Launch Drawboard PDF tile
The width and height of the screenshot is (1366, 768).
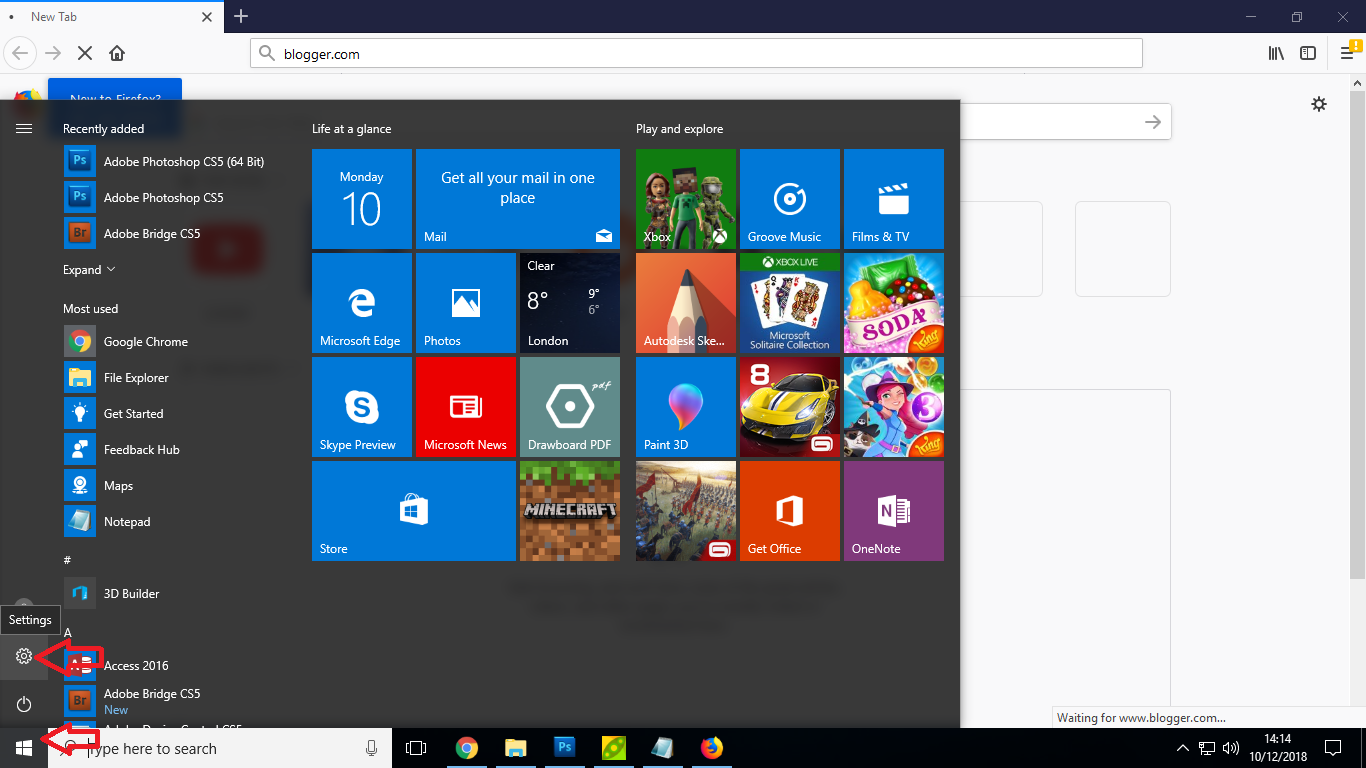tap(570, 407)
